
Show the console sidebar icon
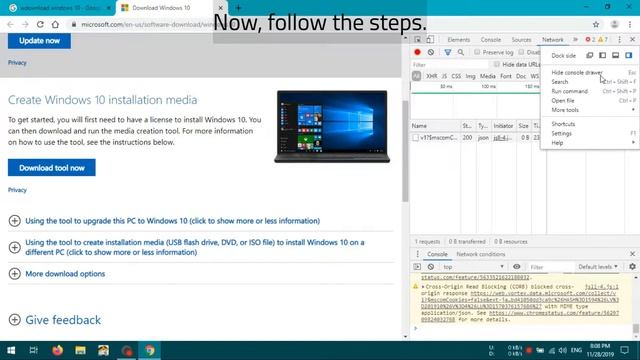coord(417,267)
